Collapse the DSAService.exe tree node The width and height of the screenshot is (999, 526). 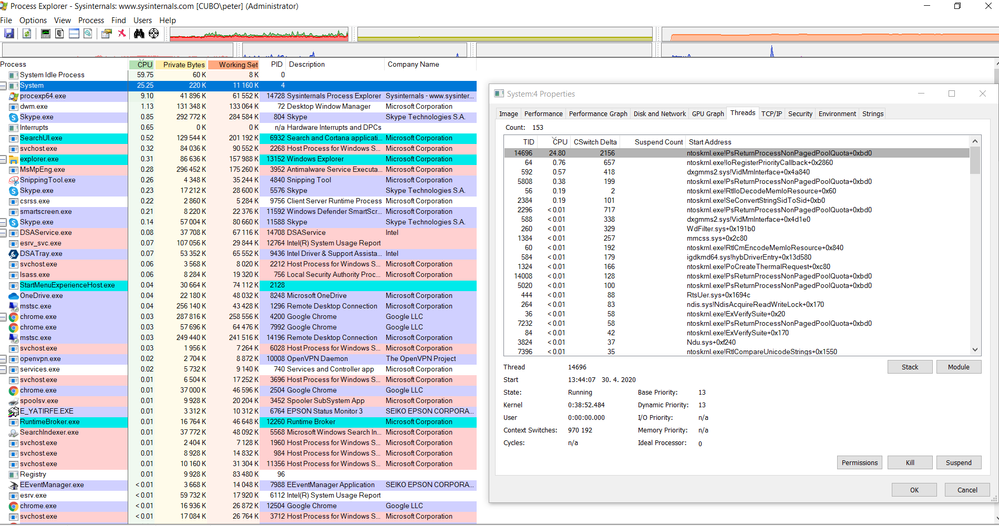tap(4, 232)
